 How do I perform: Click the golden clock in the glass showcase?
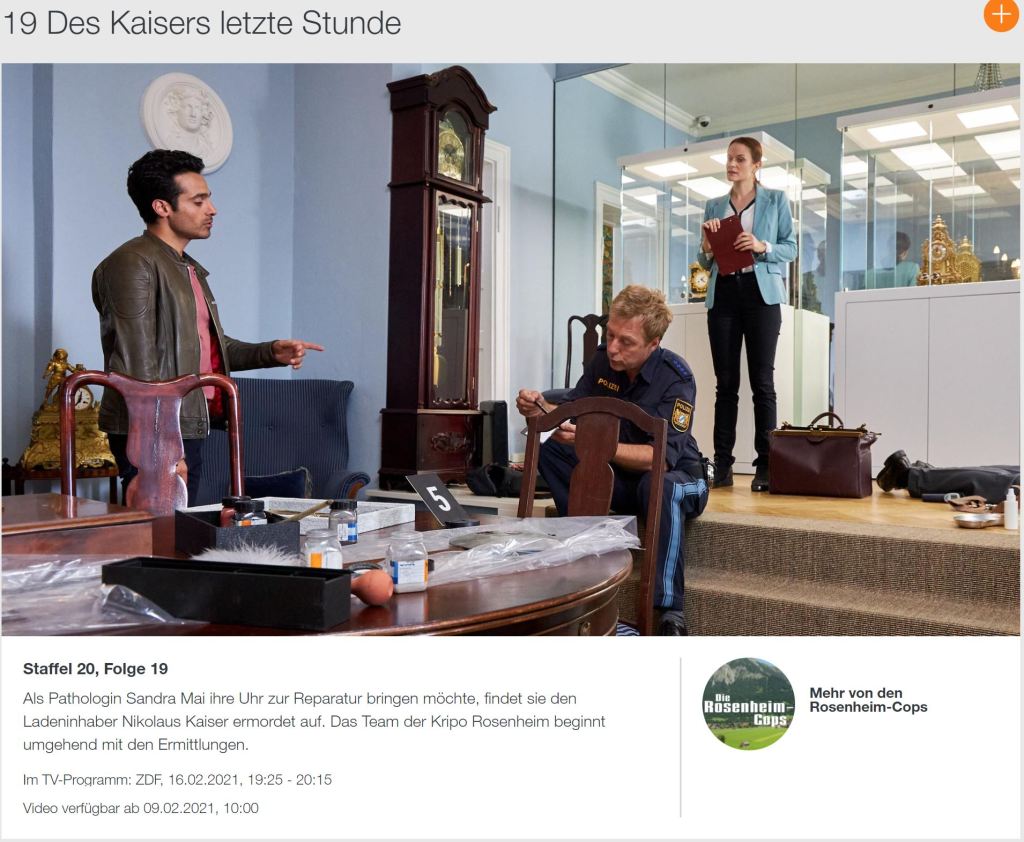point(948,254)
